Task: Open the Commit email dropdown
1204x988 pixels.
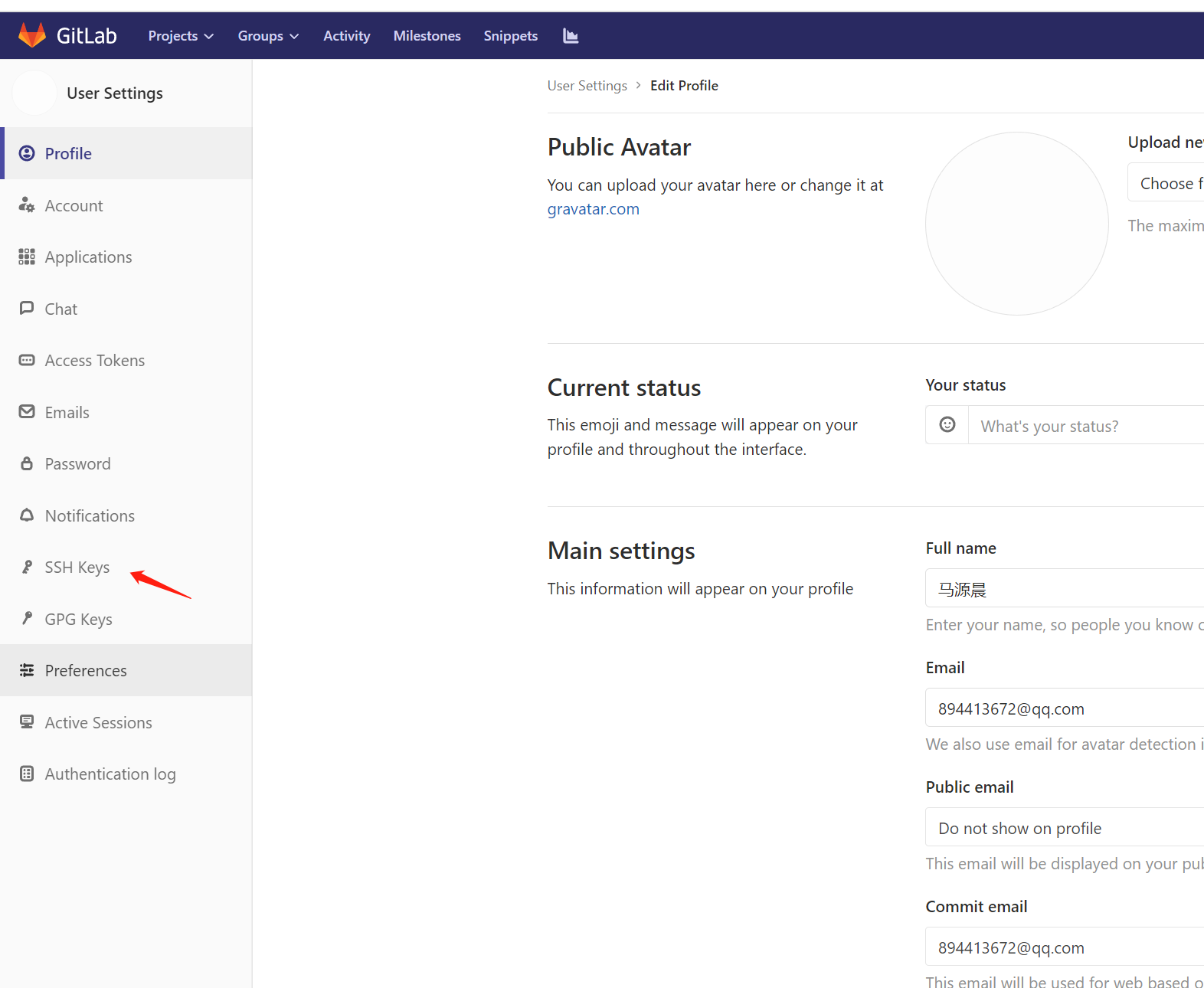Action: coord(1065,947)
